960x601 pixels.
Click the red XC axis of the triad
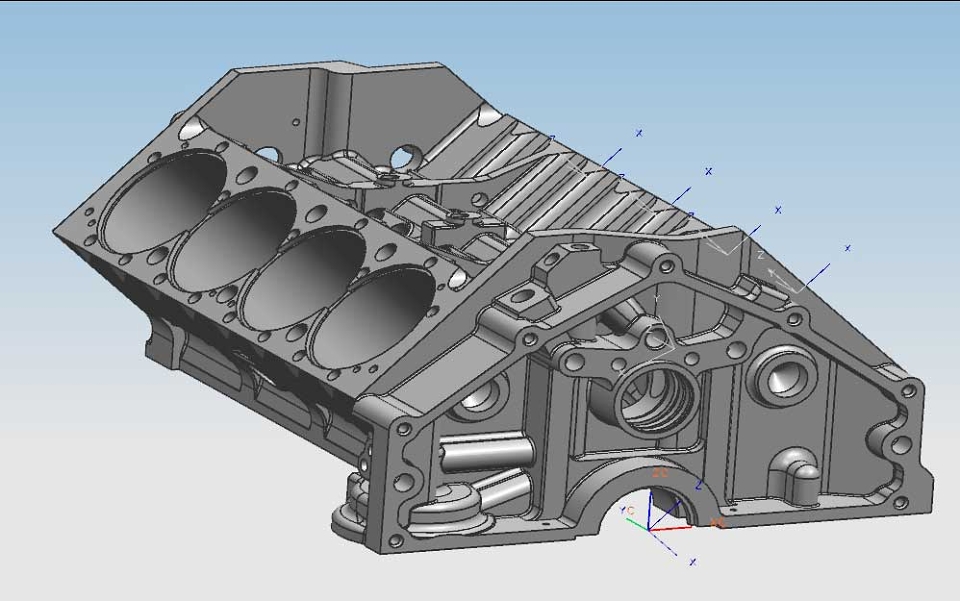click(x=670, y=527)
